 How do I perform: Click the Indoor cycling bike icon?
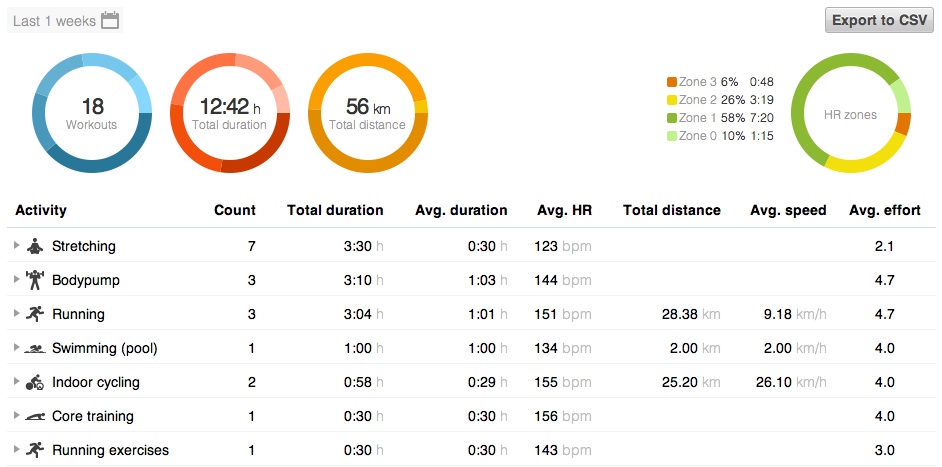tap(35, 382)
